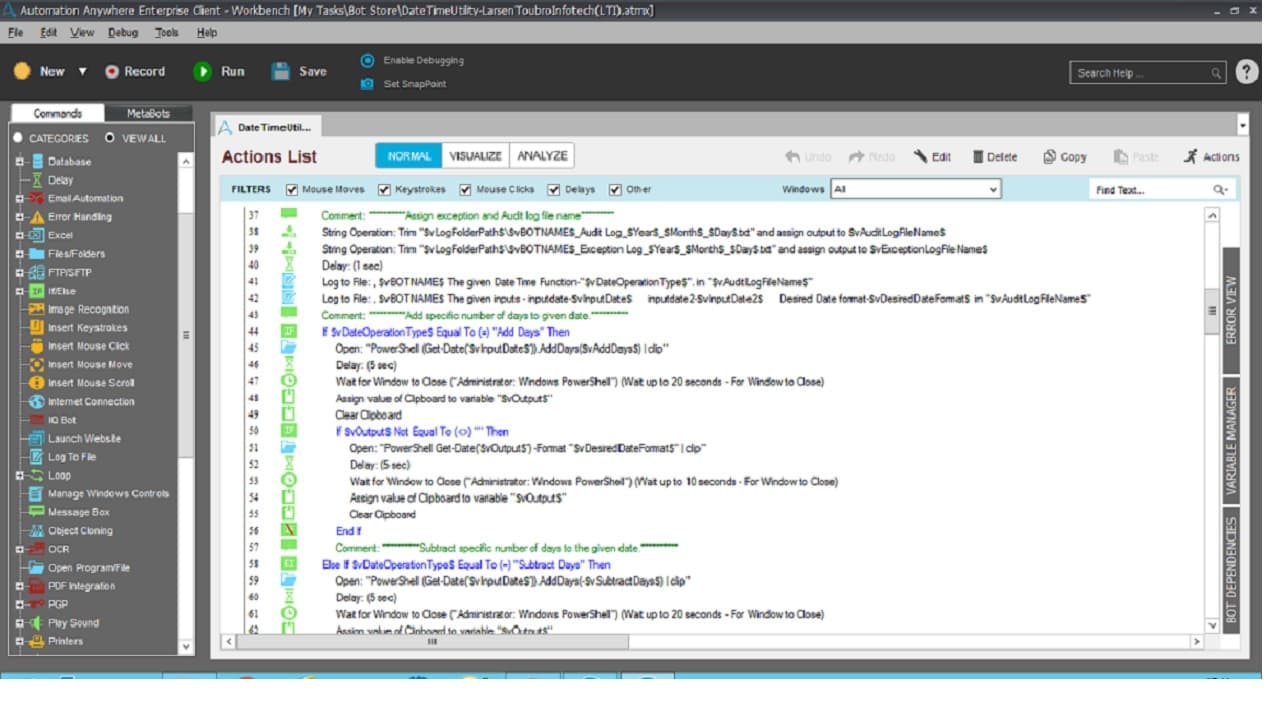This screenshot has height=720, width=1280.
Task: Switch to the MetaBots tab
Action: tap(148, 114)
